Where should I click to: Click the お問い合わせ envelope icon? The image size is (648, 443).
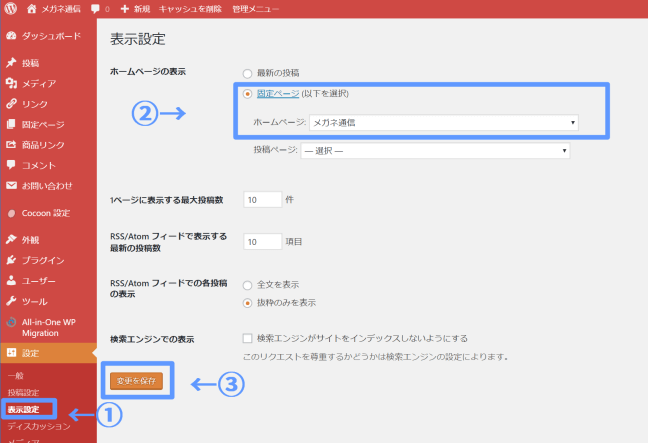point(11,186)
